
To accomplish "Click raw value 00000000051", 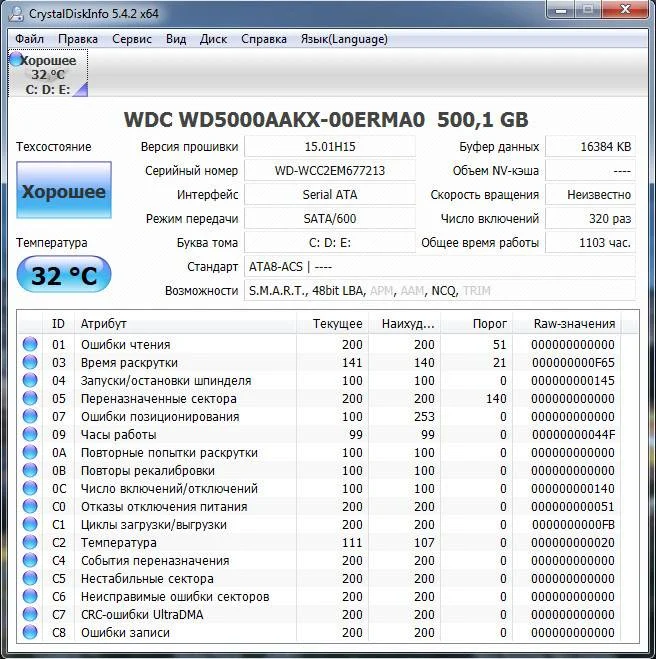I will coord(573,506).
